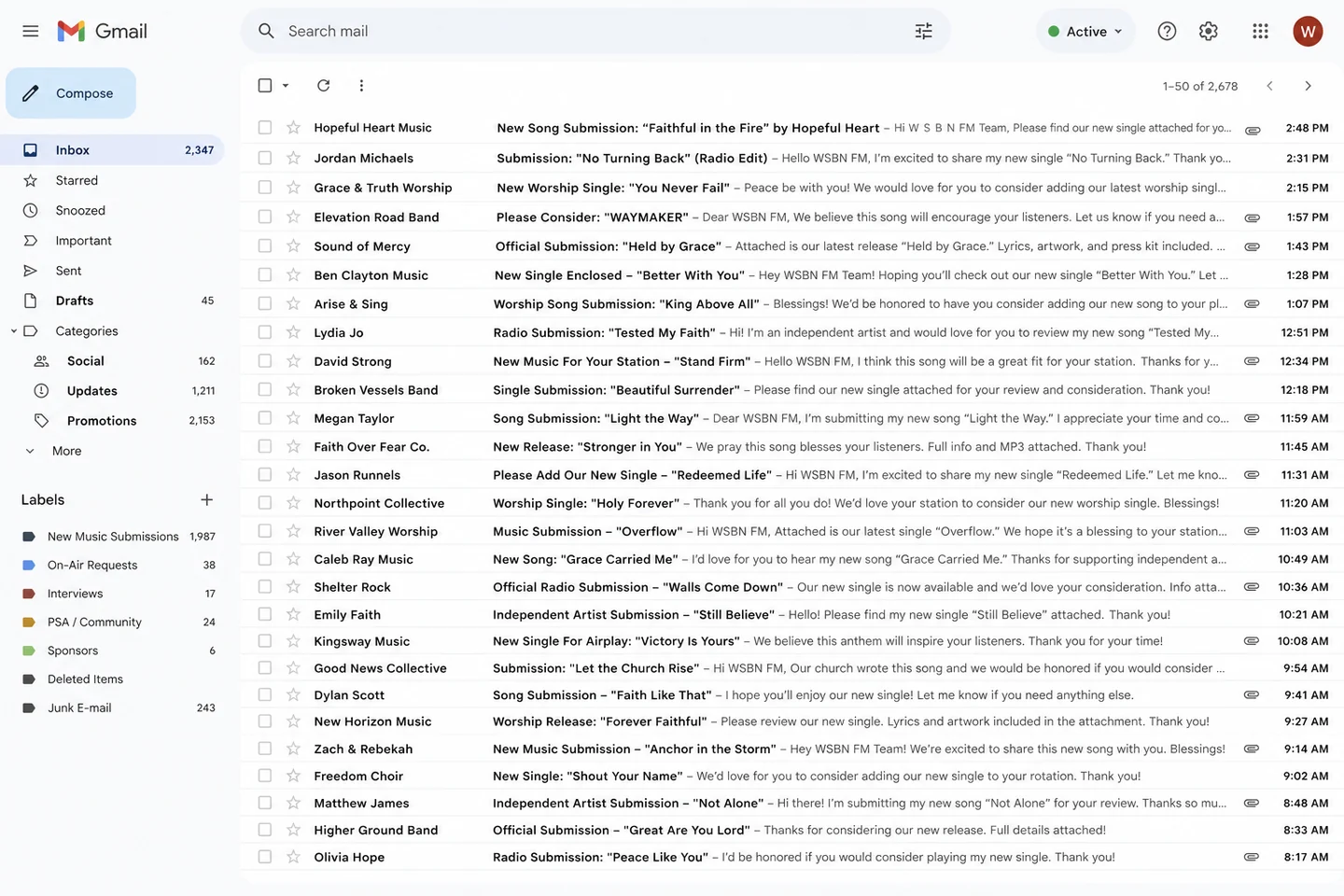Viewport: 1344px width, 896px height.
Task: Click the search magnifier icon
Action: (x=266, y=31)
